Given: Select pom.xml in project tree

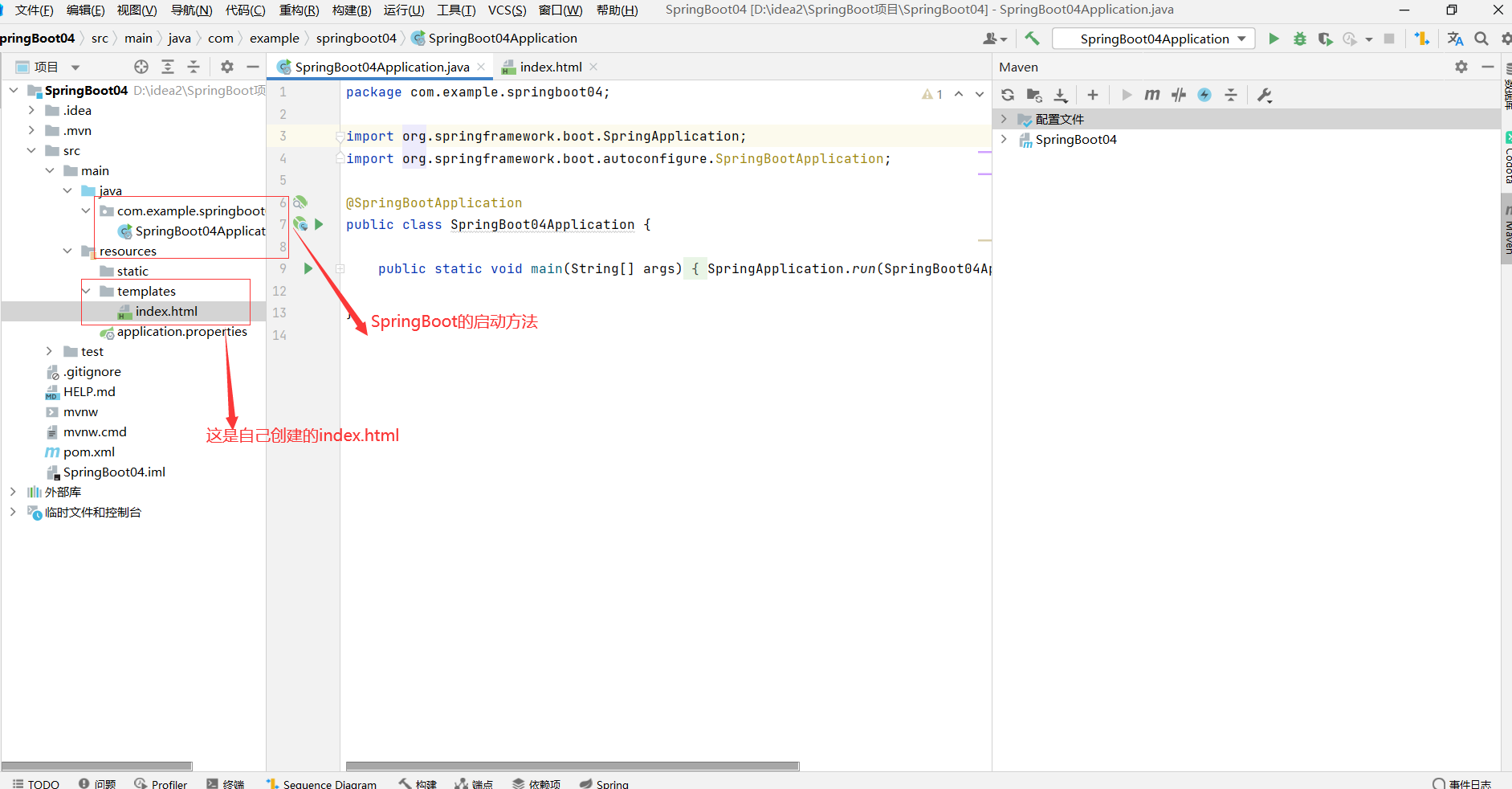Looking at the screenshot, I should click(88, 452).
